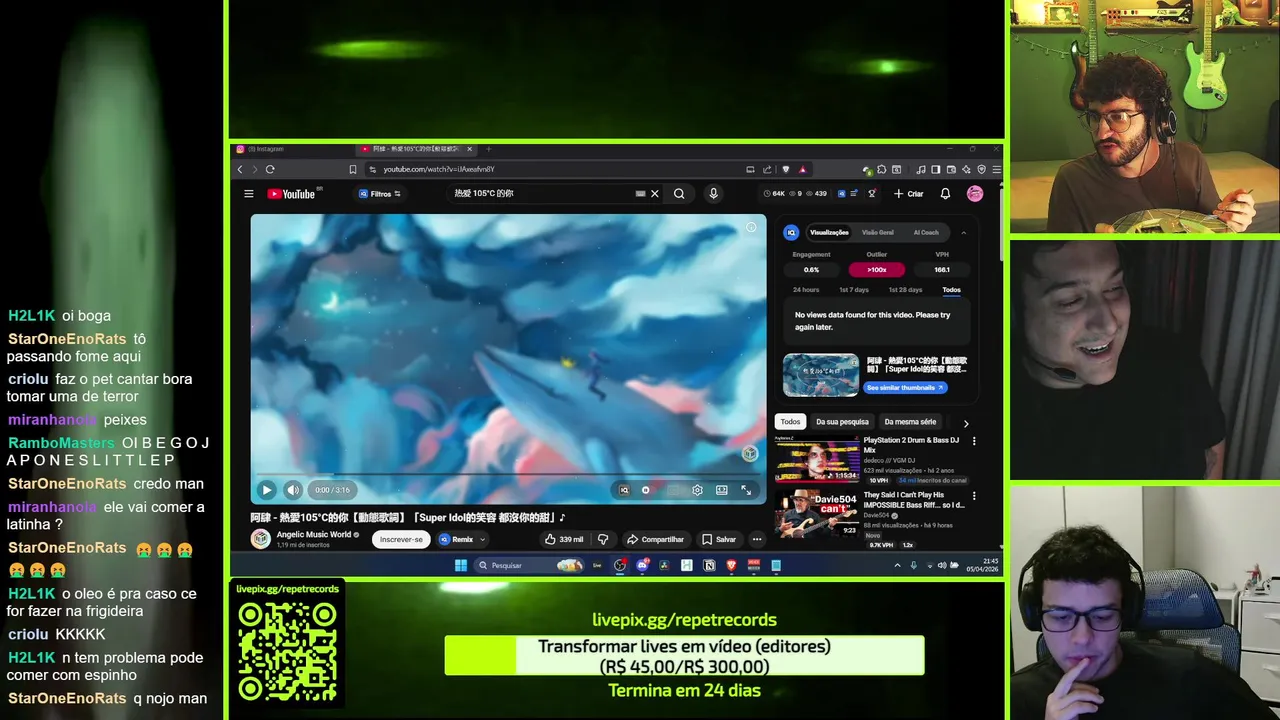The image size is (1280, 720).
Task: Click the youtube.com address bar URL
Action: [x=439, y=169]
